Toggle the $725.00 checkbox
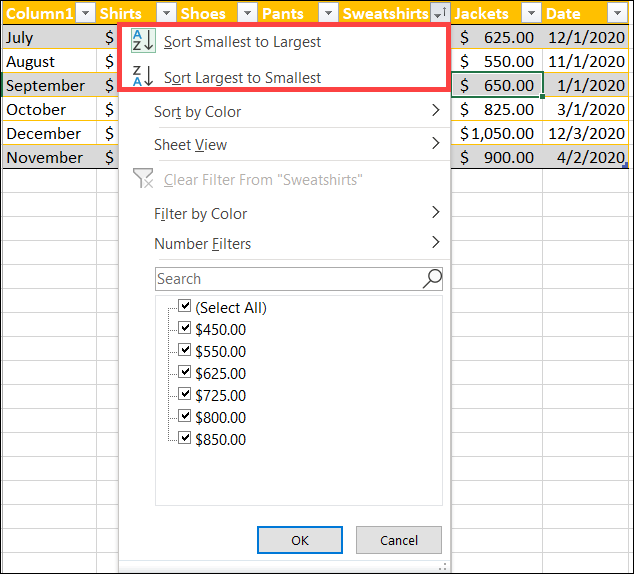This screenshot has width=634, height=574. 184,395
